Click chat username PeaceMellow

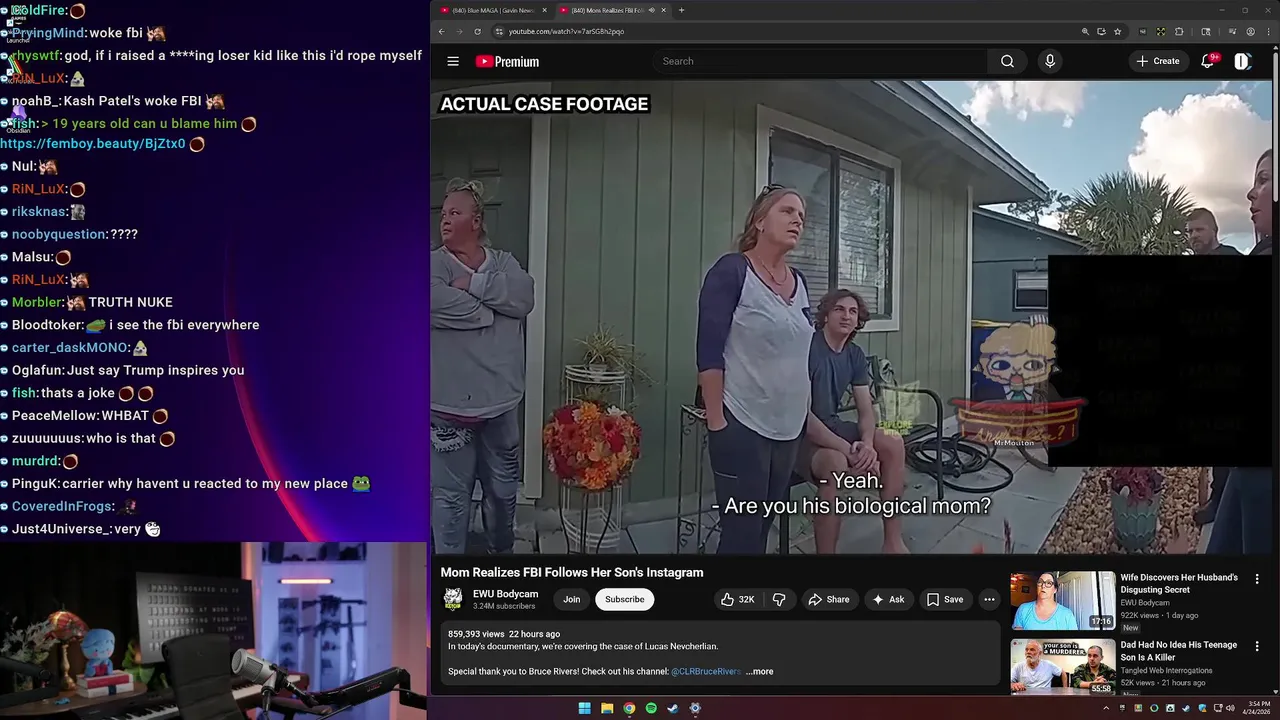pos(54,416)
